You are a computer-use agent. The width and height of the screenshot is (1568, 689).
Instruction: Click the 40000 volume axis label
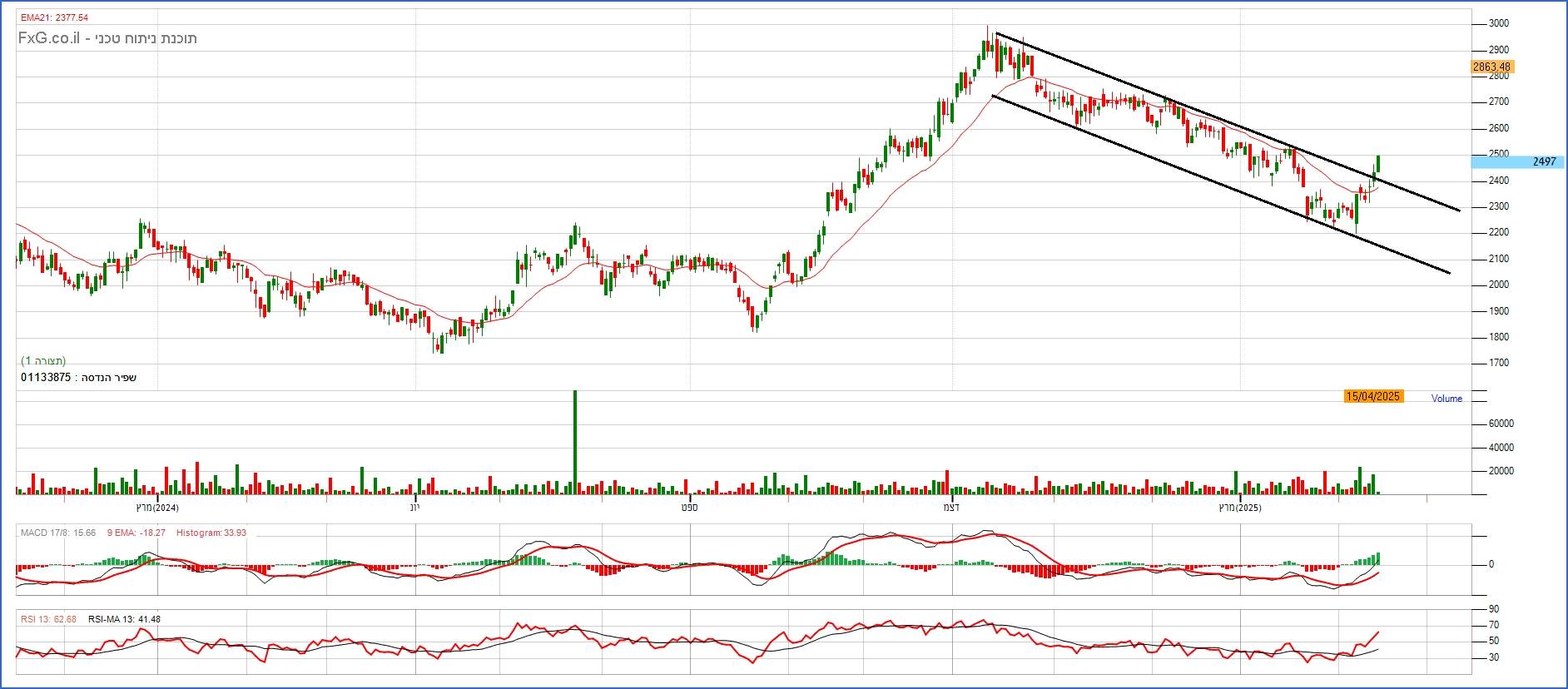pyautogui.click(x=1501, y=448)
